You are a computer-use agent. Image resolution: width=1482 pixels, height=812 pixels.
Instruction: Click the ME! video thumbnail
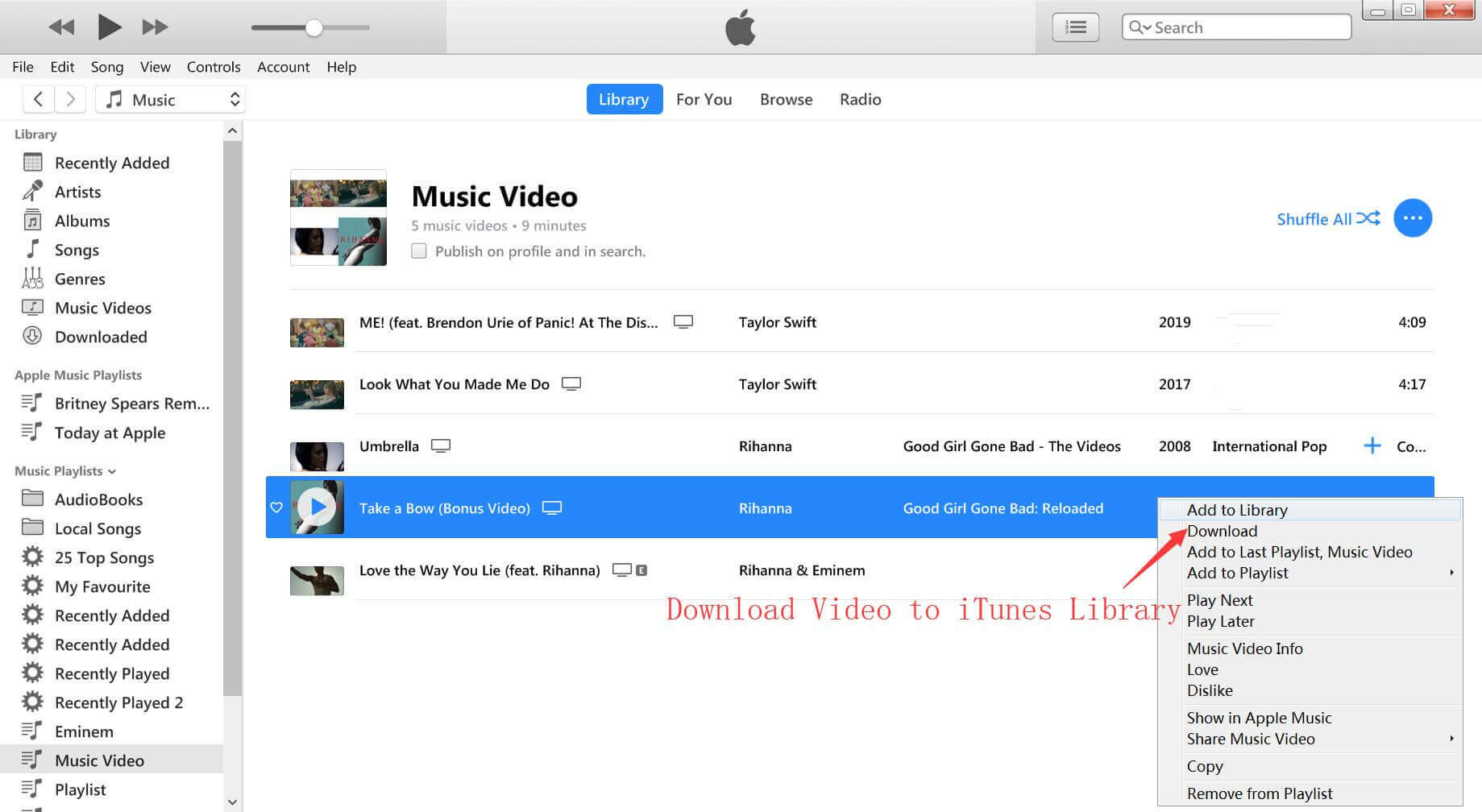(317, 332)
